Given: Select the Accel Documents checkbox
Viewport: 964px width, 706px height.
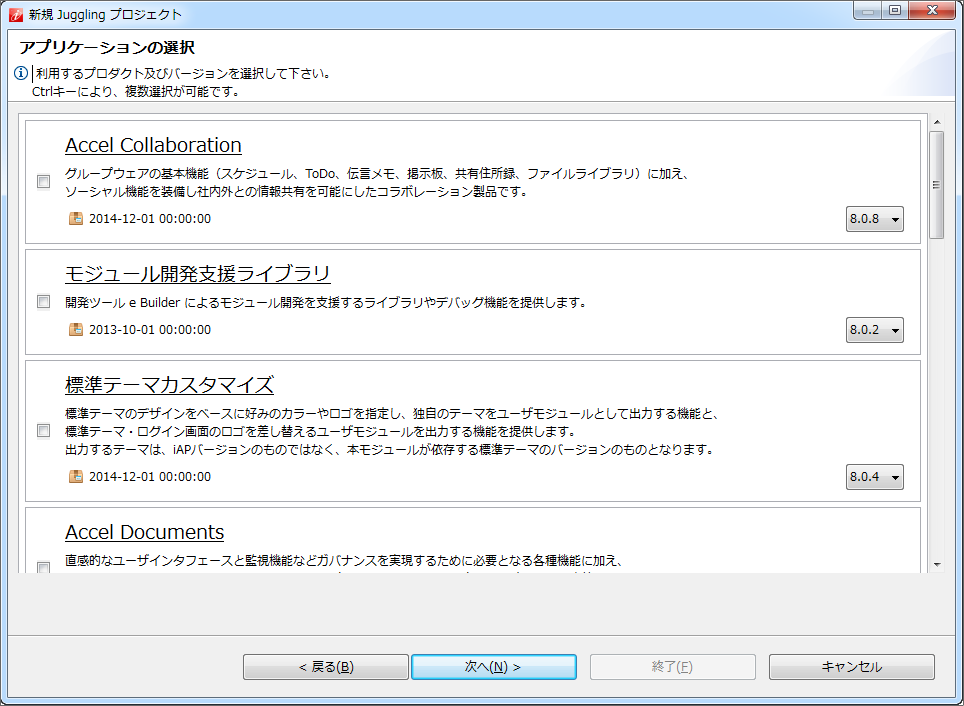Looking at the screenshot, I should [x=44, y=567].
